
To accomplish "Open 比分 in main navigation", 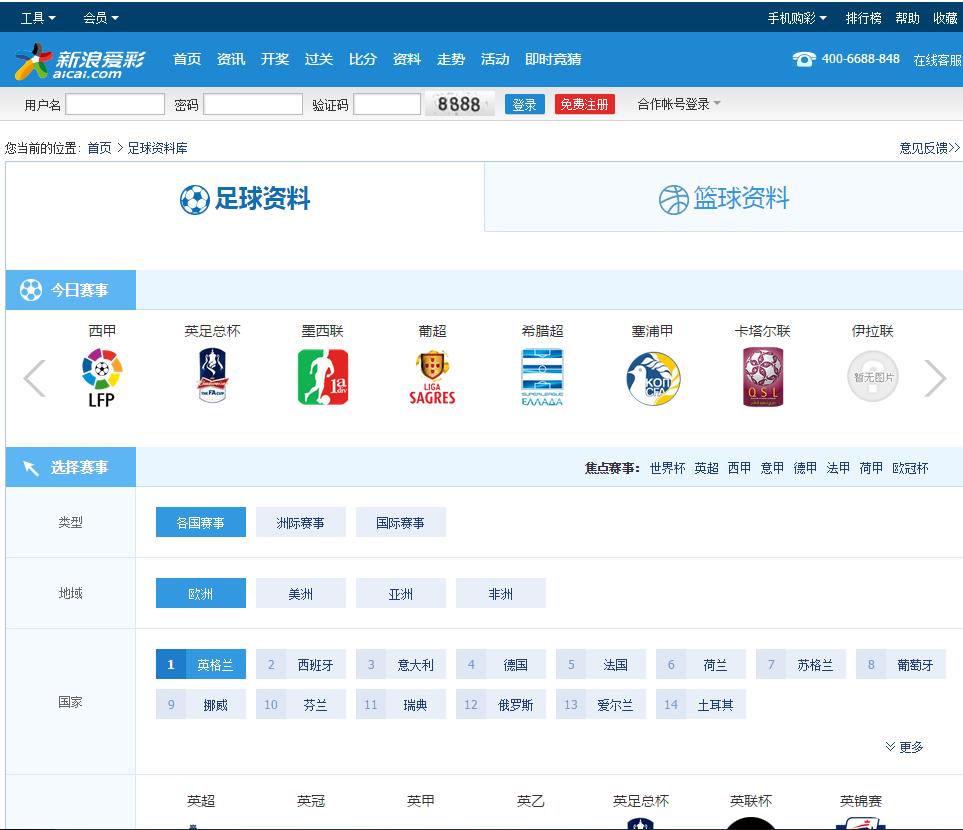I will 362,59.
